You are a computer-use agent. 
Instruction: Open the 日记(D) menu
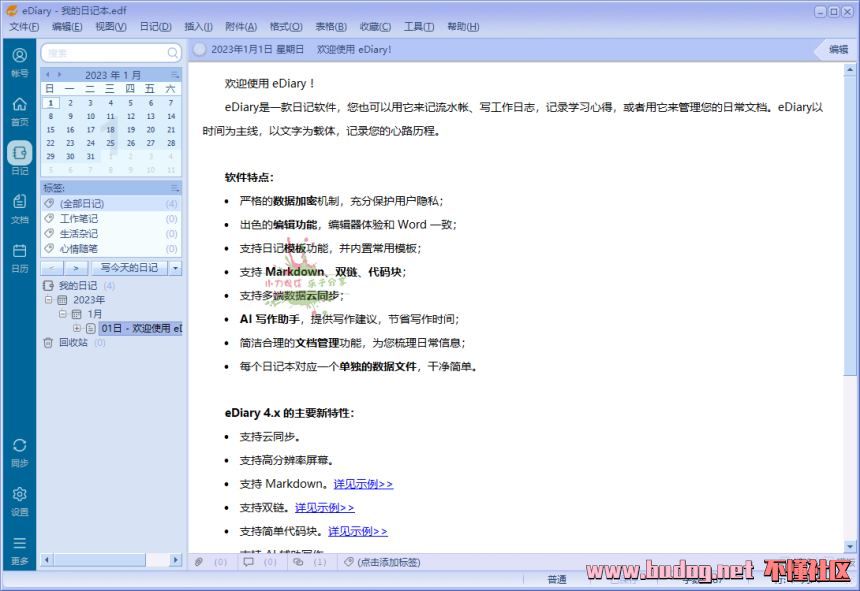pyautogui.click(x=156, y=27)
